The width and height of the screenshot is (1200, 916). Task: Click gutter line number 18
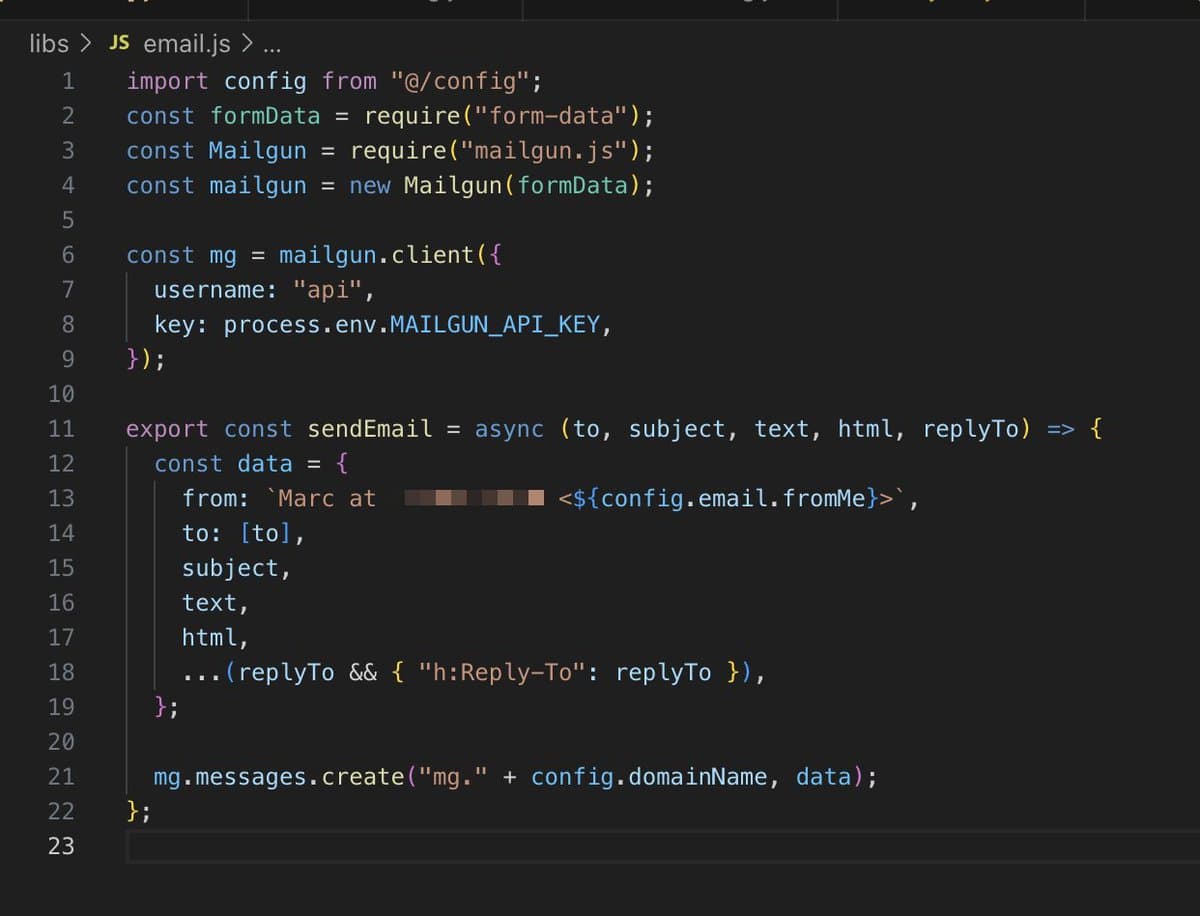[x=62, y=672]
